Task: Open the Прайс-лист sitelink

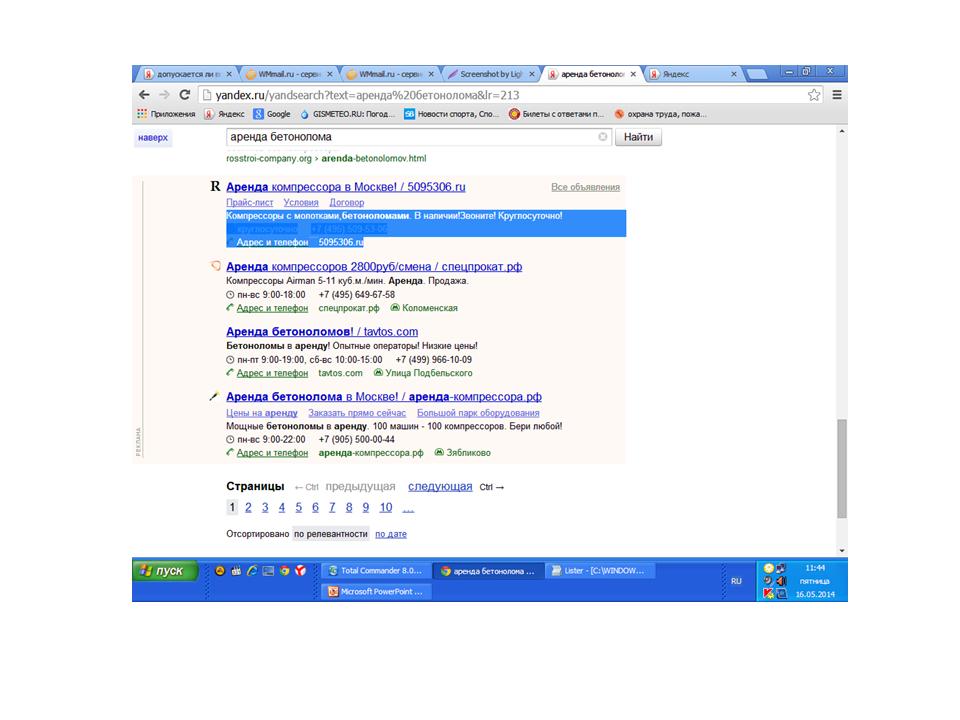Action: tap(250, 203)
